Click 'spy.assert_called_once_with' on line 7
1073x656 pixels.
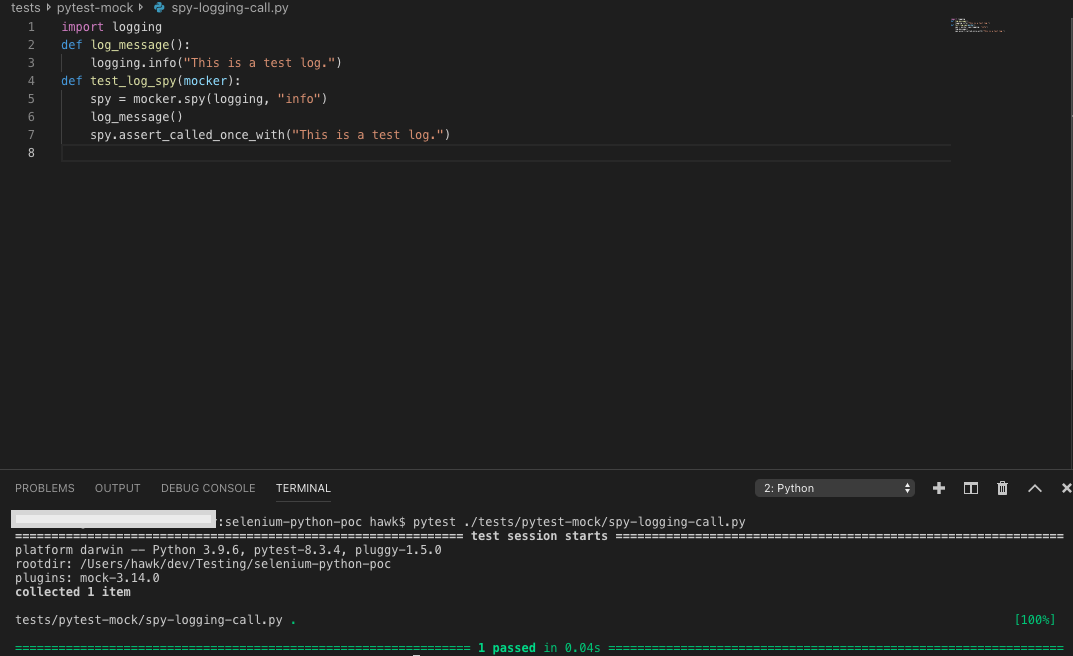point(188,135)
